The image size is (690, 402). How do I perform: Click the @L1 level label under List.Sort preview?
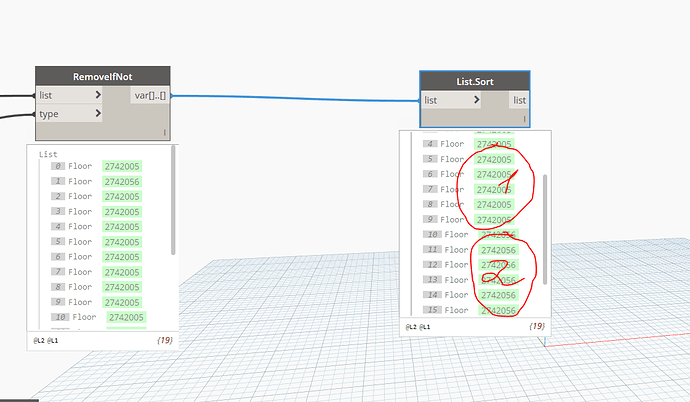point(425,327)
